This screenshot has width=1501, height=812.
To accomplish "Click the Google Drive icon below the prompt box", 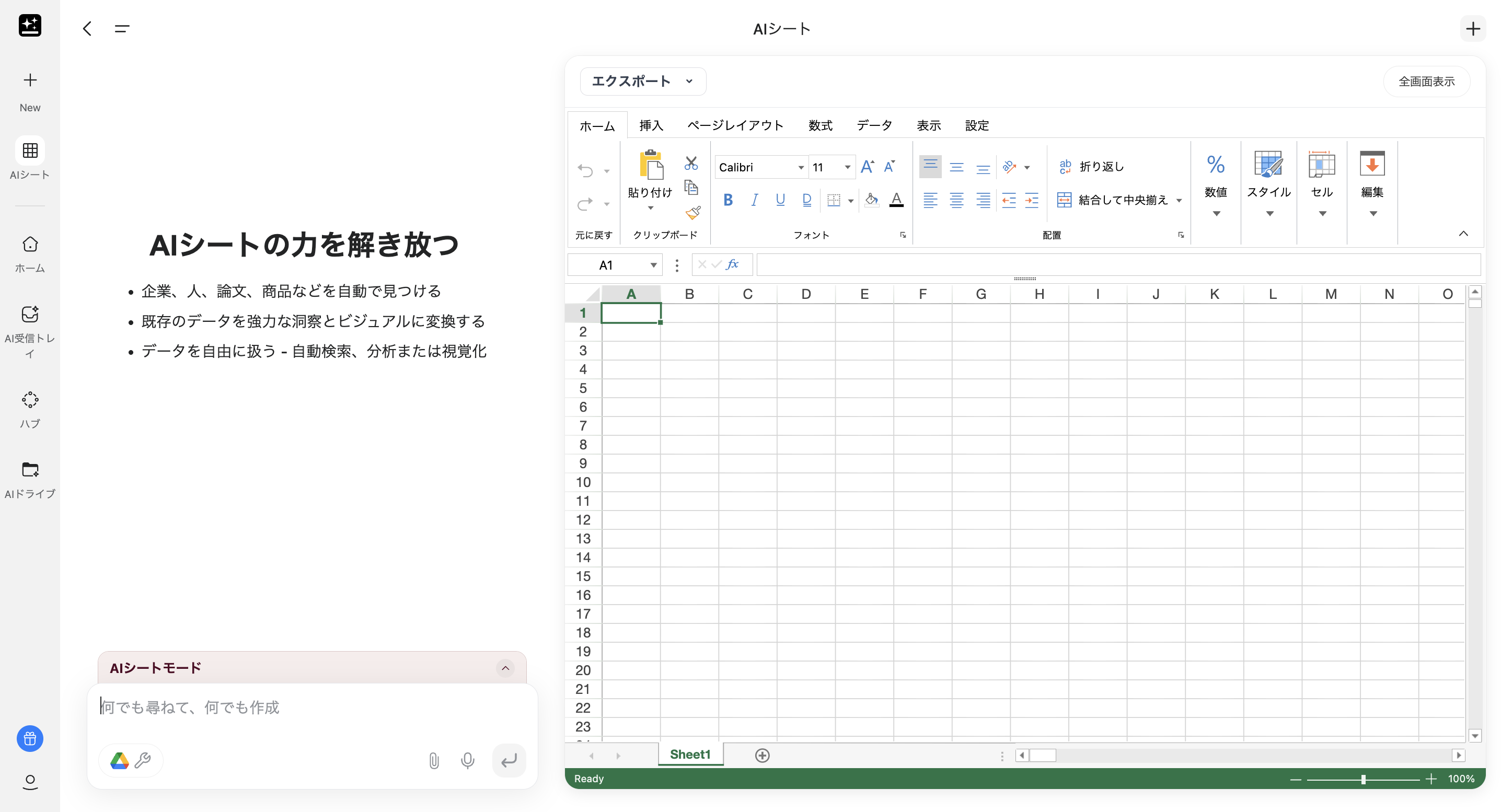I will point(119,760).
